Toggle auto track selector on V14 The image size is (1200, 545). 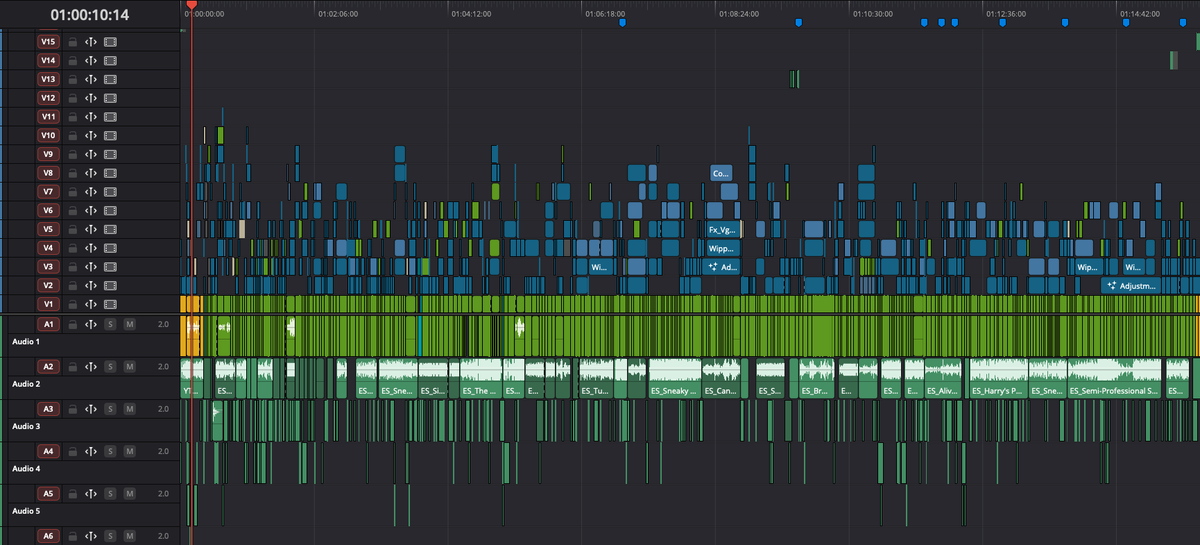click(x=91, y=60)
